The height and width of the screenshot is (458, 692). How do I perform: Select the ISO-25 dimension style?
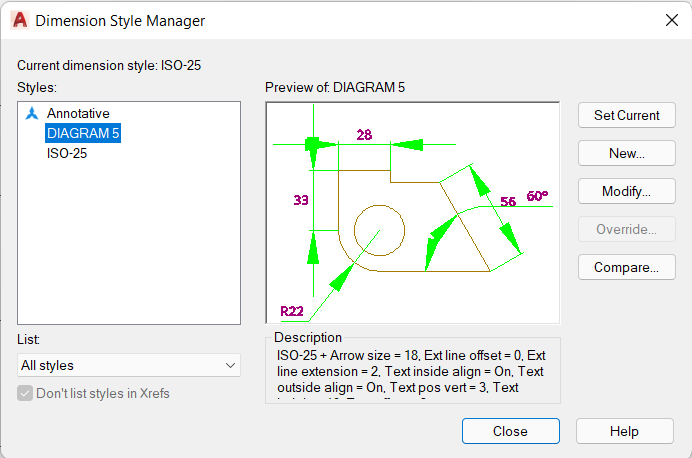pos(67,153)
